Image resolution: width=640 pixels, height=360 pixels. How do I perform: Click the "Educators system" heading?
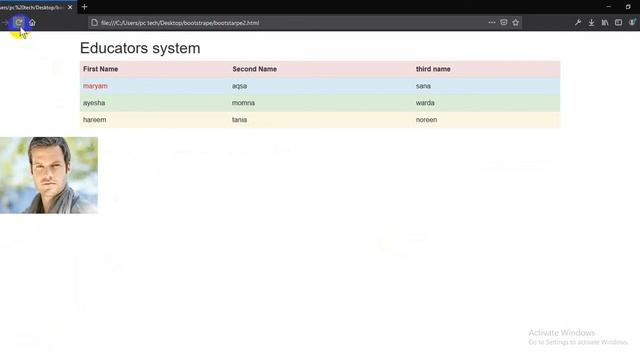pyautogui.click(x=140, y=48)
